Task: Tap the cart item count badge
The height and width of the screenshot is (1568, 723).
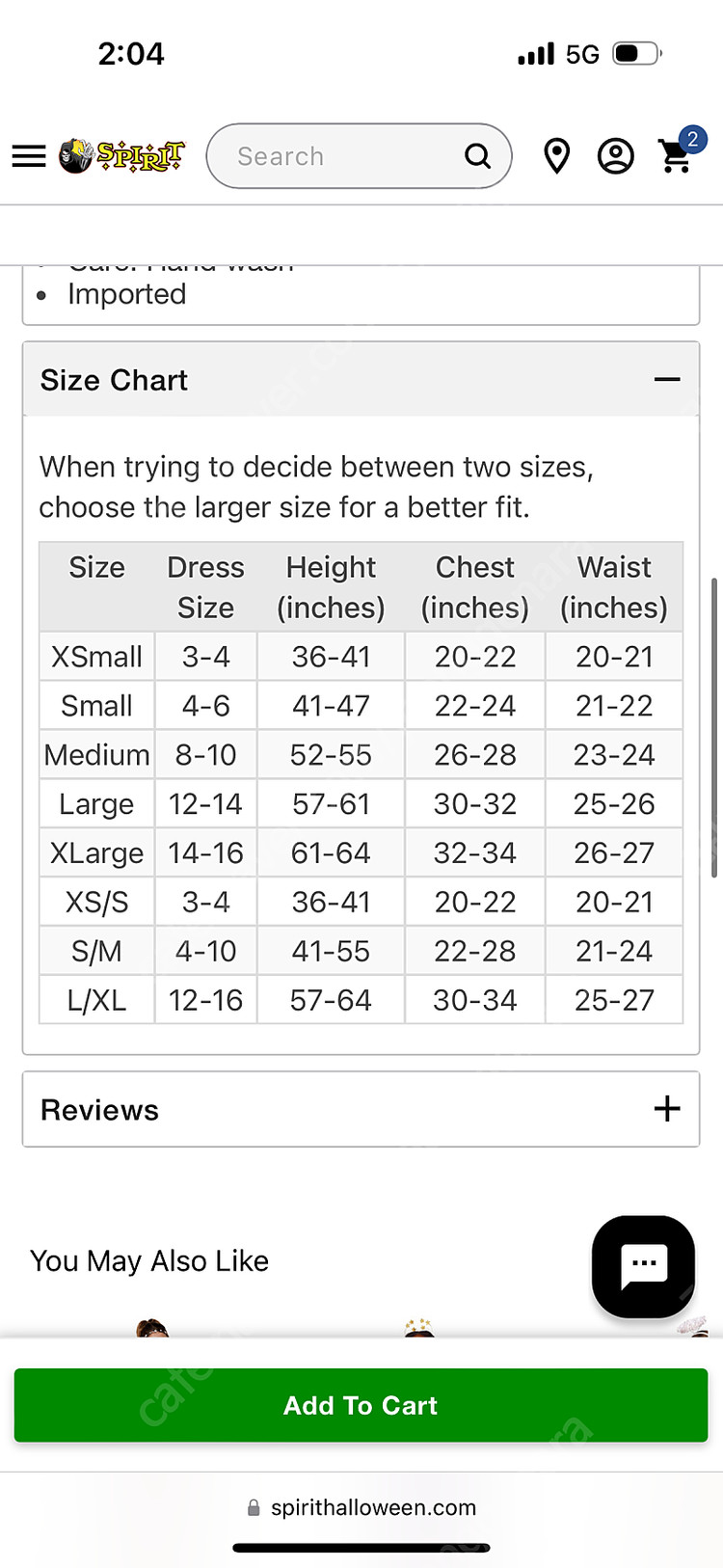Action: (x=692, y=140)
